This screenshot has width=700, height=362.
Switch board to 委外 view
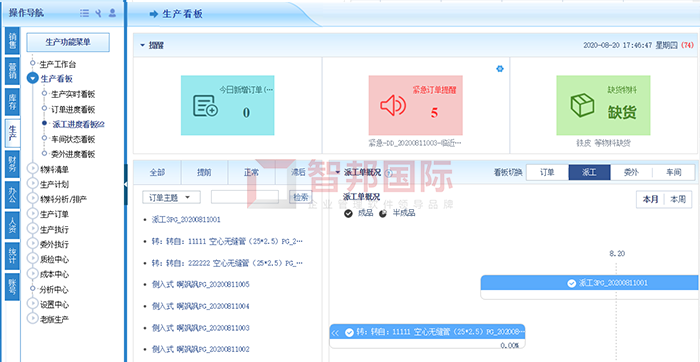[631, 172]
